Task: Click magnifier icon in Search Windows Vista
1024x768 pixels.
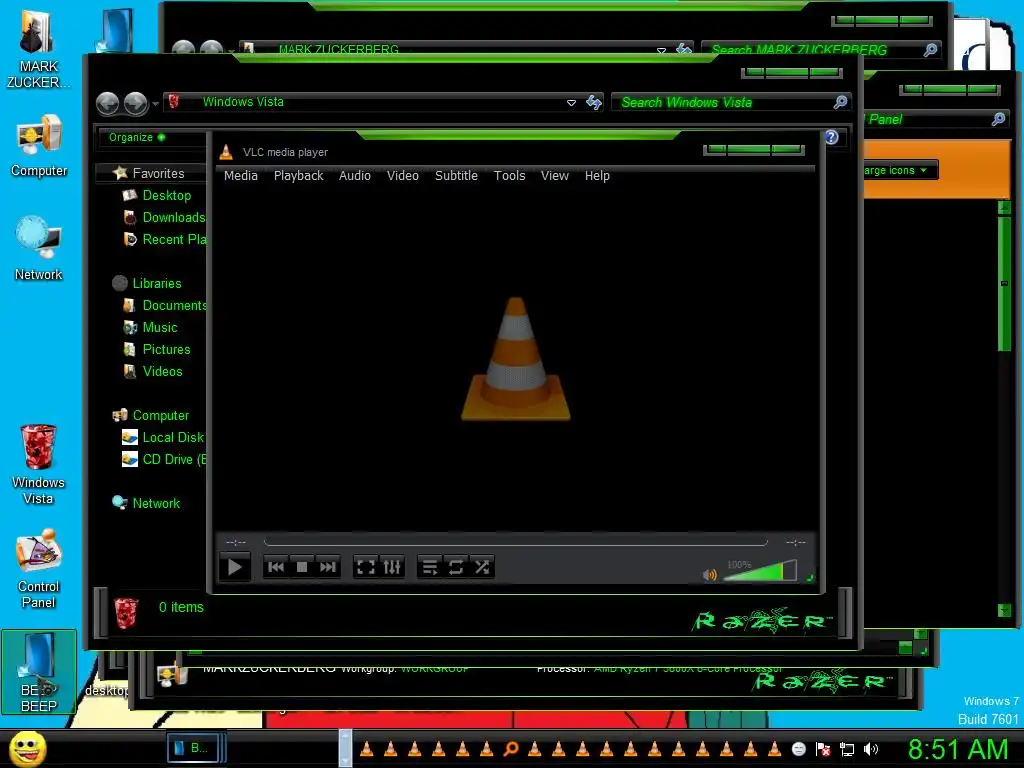Action: (840, 102)
